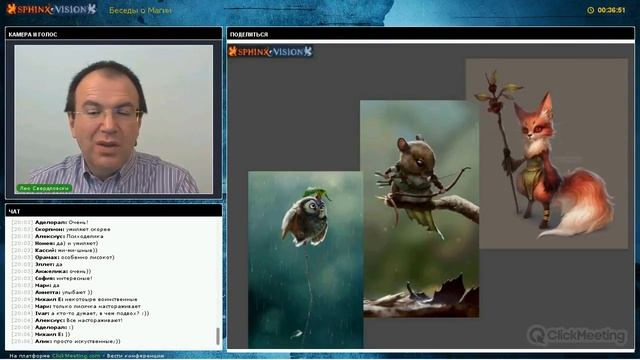
Task: Open the 'КАМЕРА И ГОЛОС' panel header
Action: click(x=113, y=34)
